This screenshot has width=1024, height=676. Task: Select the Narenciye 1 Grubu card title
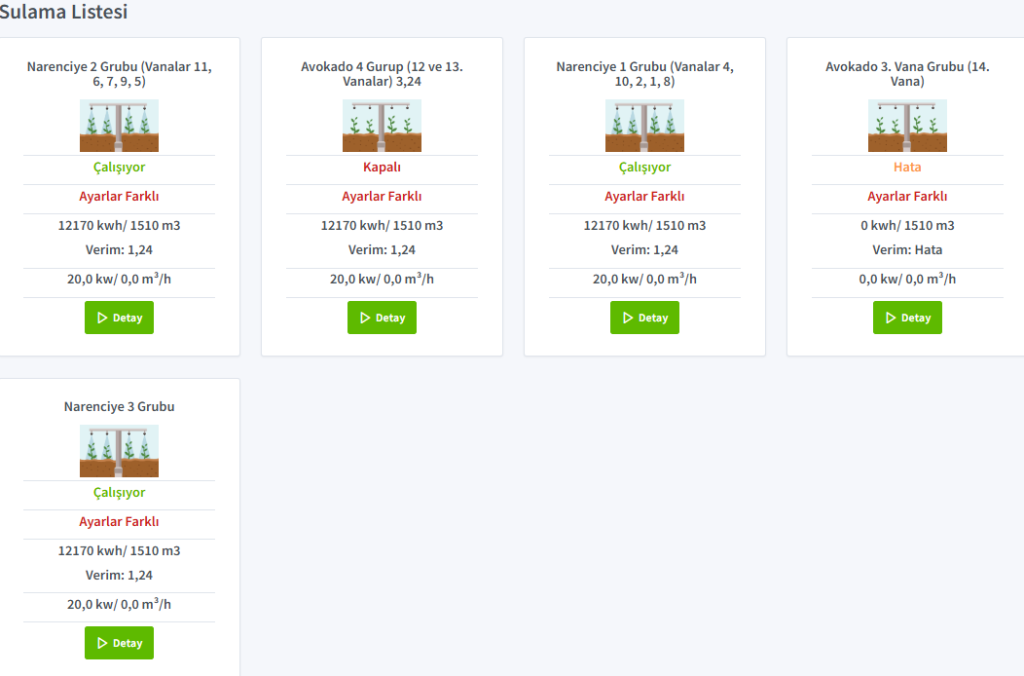click(644, 74)
